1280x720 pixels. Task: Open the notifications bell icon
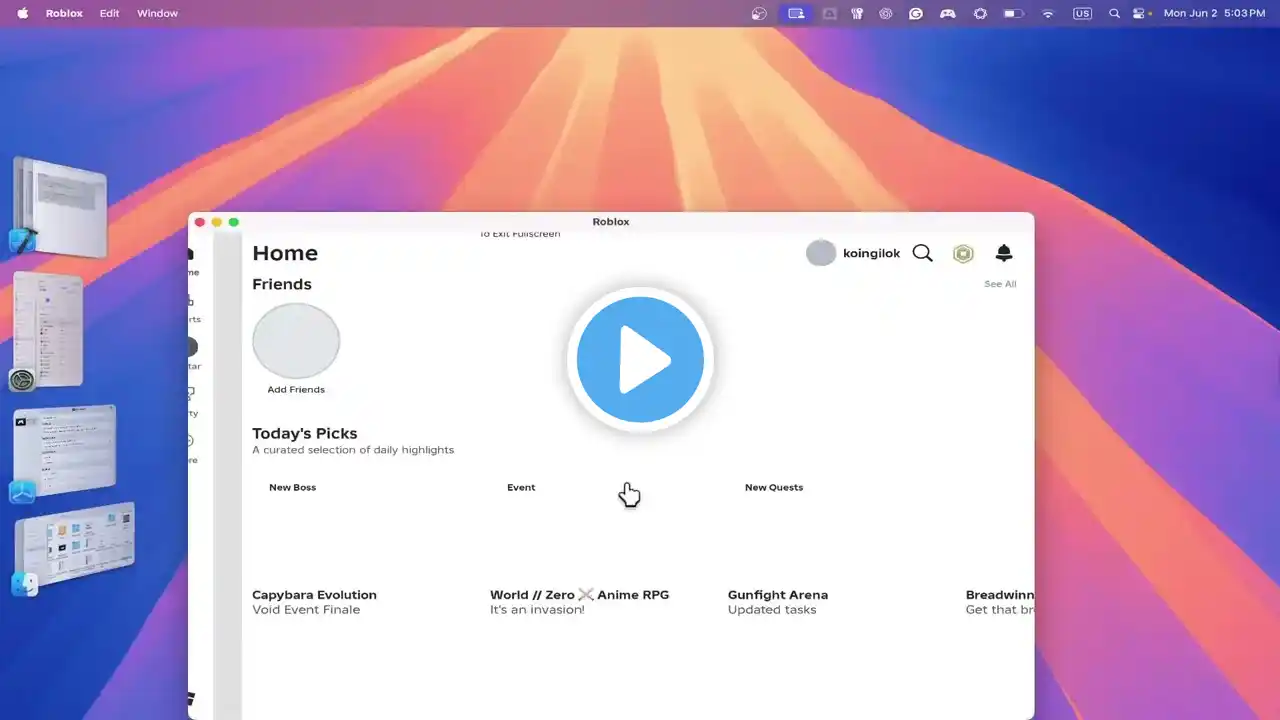click(1004, 253)
